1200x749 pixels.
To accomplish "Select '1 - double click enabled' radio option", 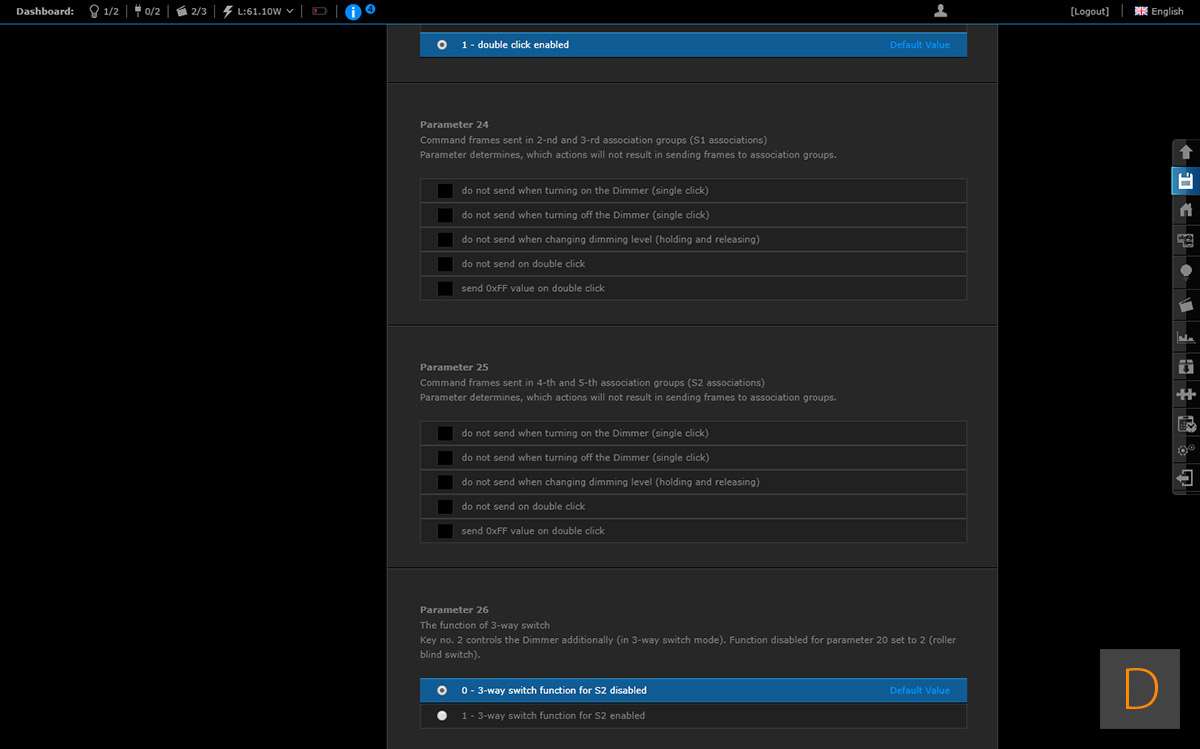I will point(442,45).
